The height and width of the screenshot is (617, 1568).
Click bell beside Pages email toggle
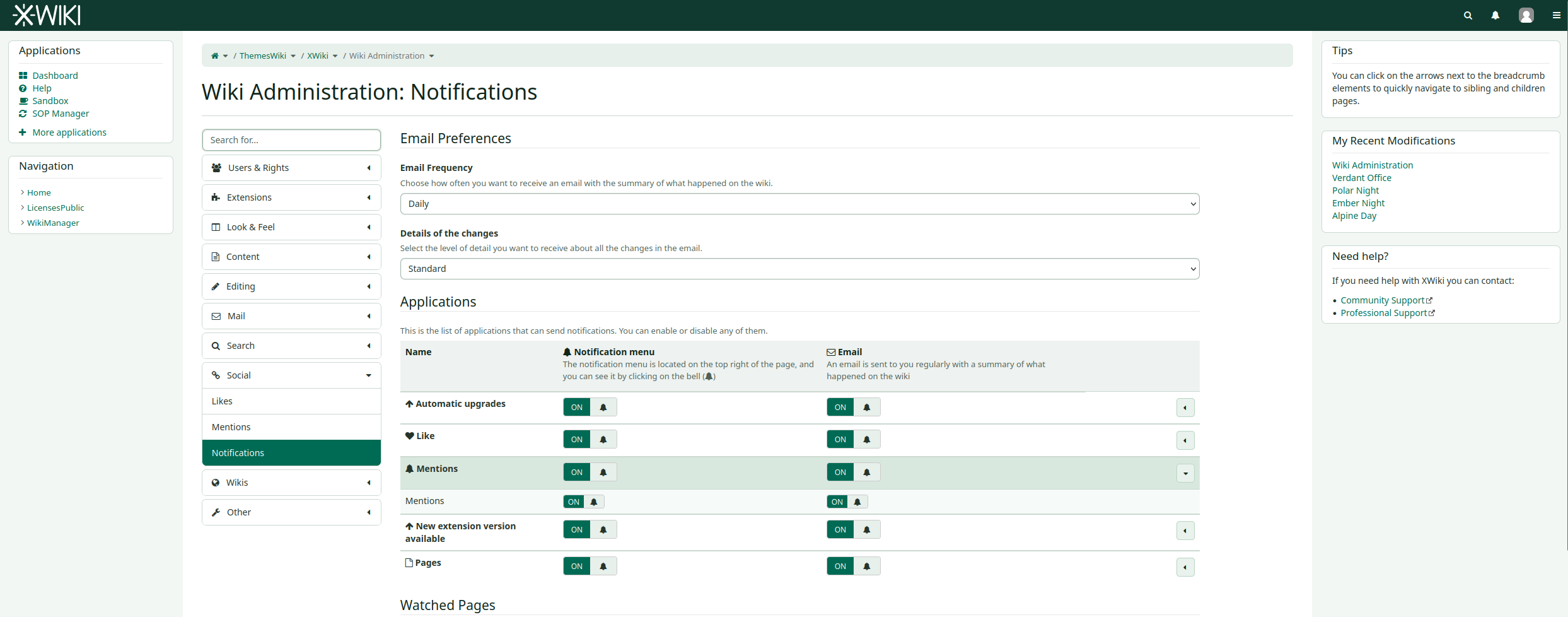[867, 567]
